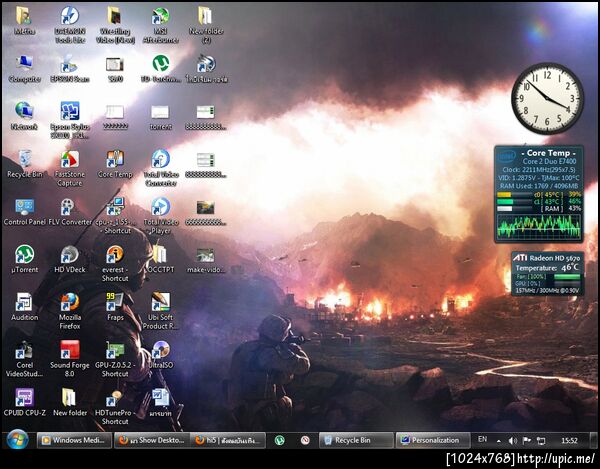Open the GPU-Z.0.5.2 - Shortcut icon
Screen dimensions: 600x469
[115, 359]
